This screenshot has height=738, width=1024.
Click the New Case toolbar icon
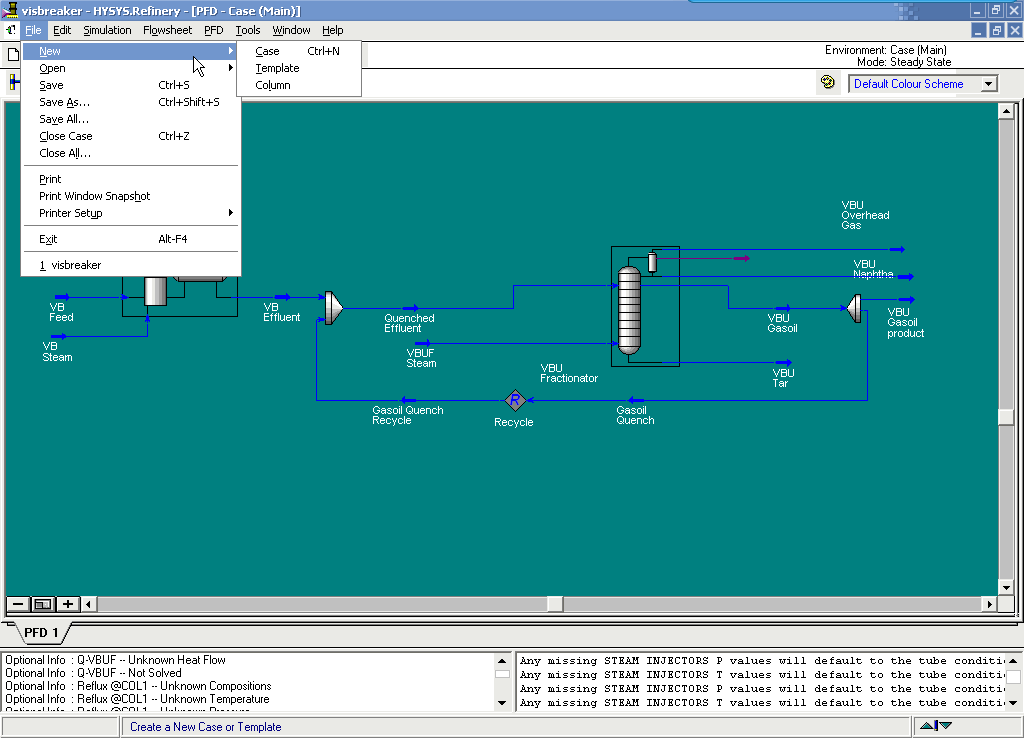tap(12, 54)
